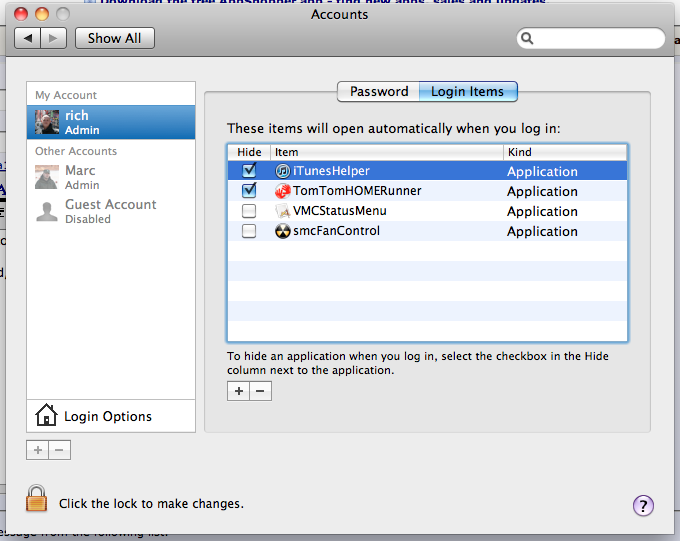
Task: Click Application kind in the smcFanControl row
Action: (542, 231)
